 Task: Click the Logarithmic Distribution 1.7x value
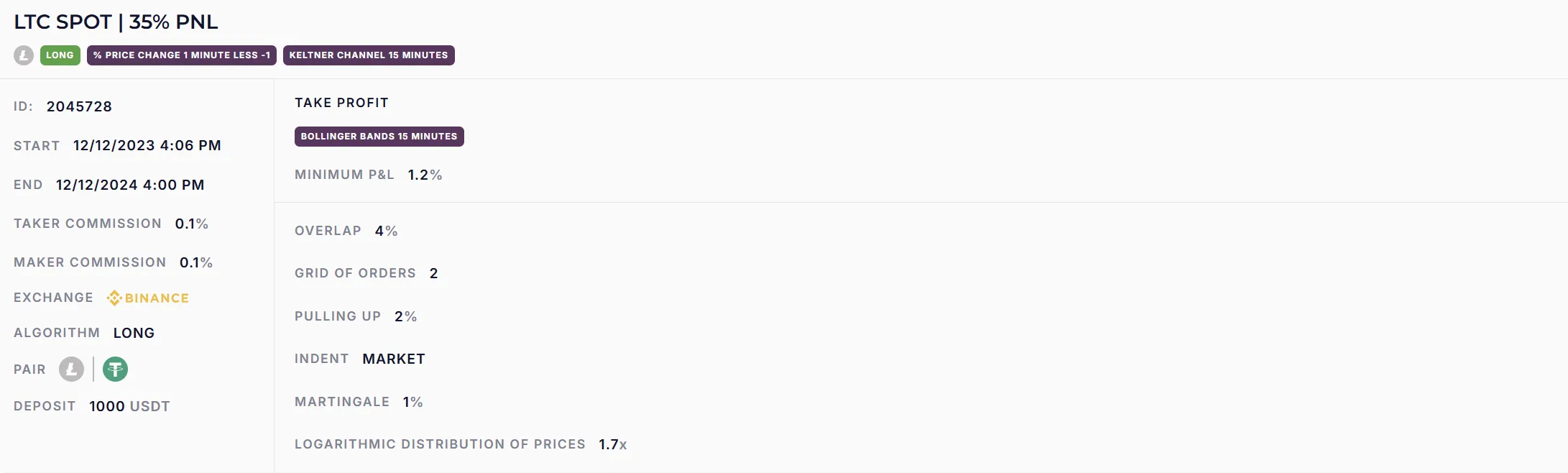pos(612,445)
